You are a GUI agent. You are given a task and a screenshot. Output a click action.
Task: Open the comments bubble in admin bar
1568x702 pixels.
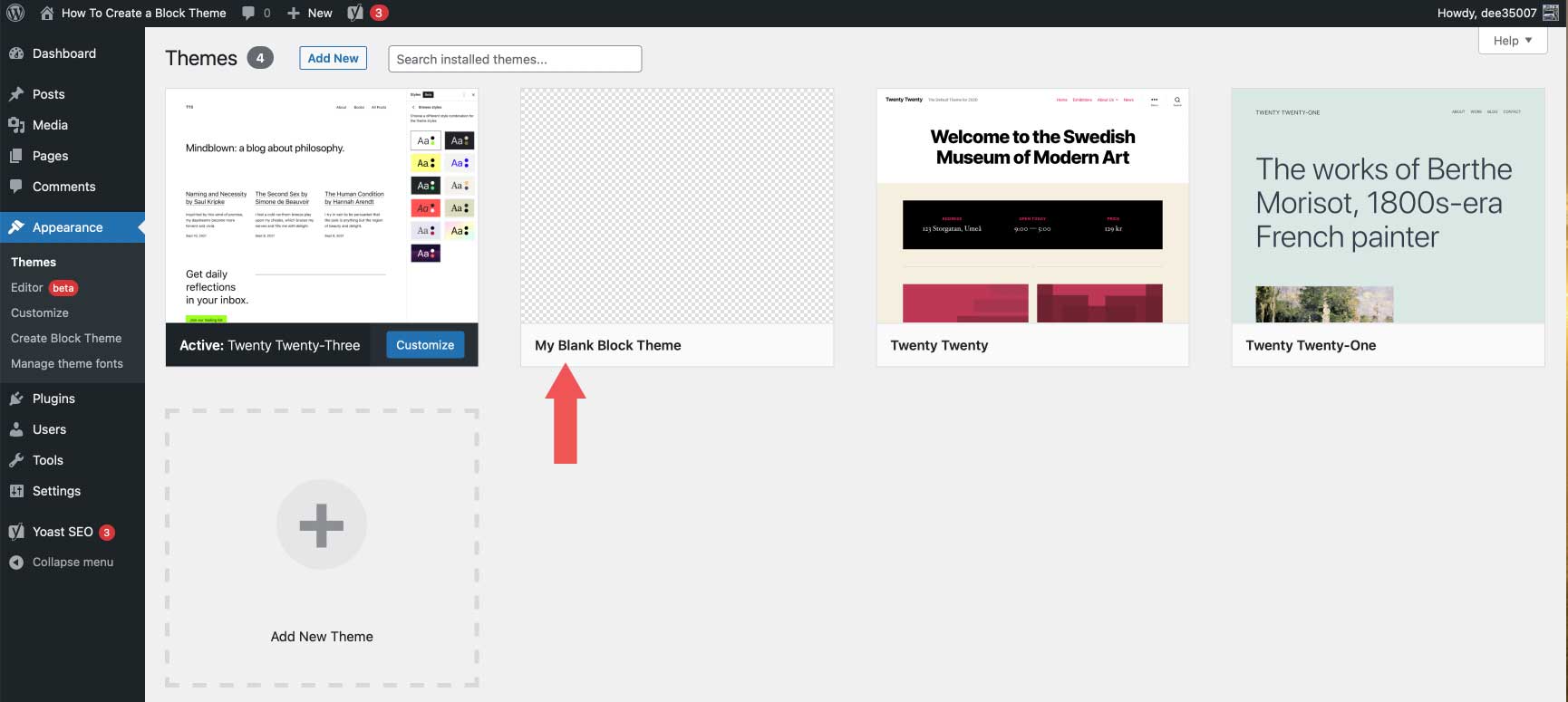[248, 13]
